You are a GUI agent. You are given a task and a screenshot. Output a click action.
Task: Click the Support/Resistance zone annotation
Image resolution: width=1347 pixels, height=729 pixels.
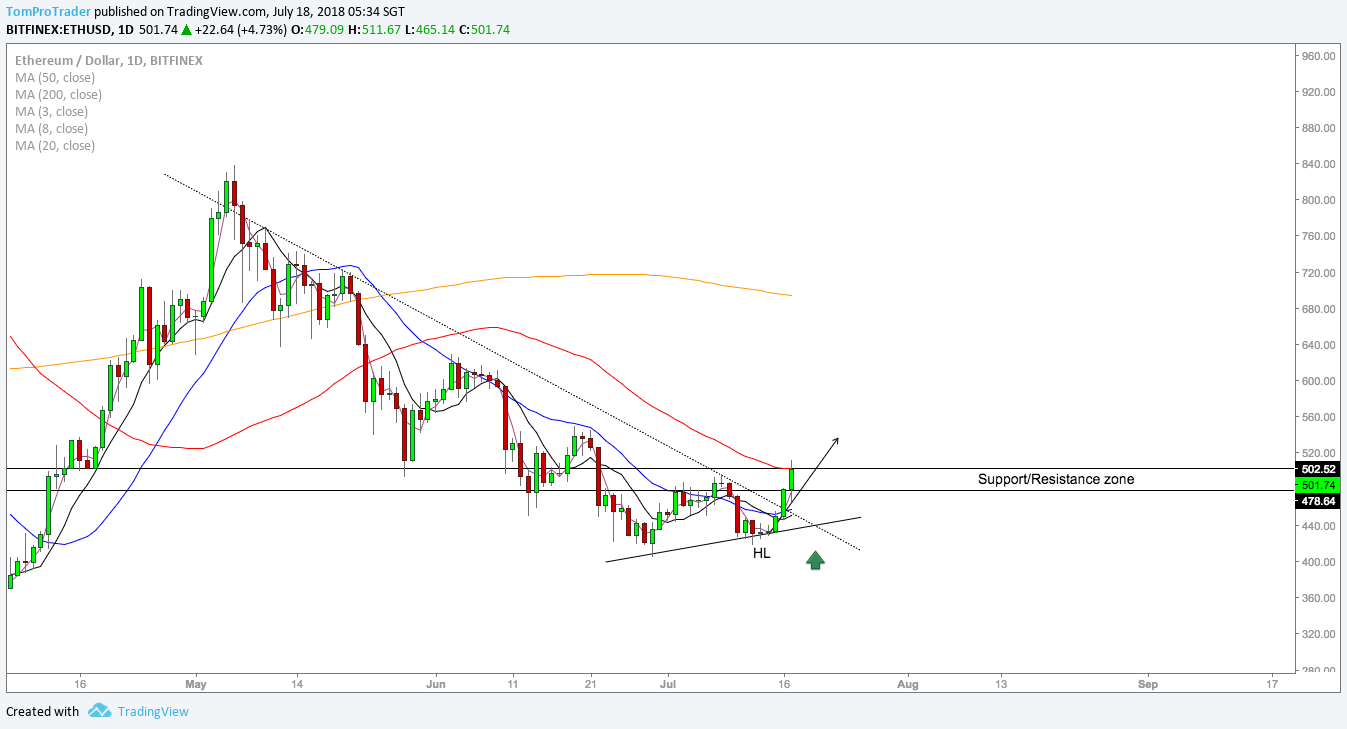tap(1056, 479)
